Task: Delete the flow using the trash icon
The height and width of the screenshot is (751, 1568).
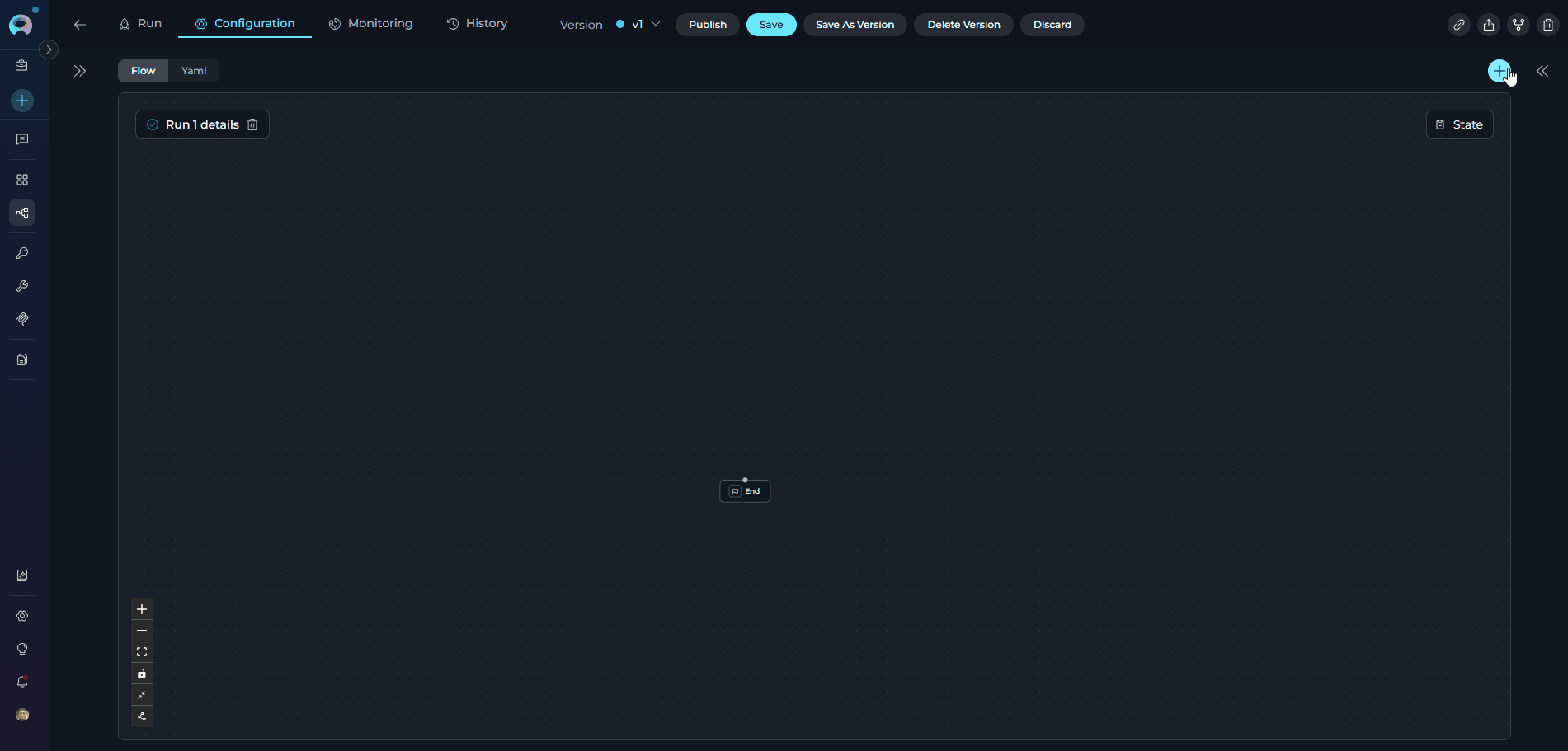Action: (x=1548, y=25)
